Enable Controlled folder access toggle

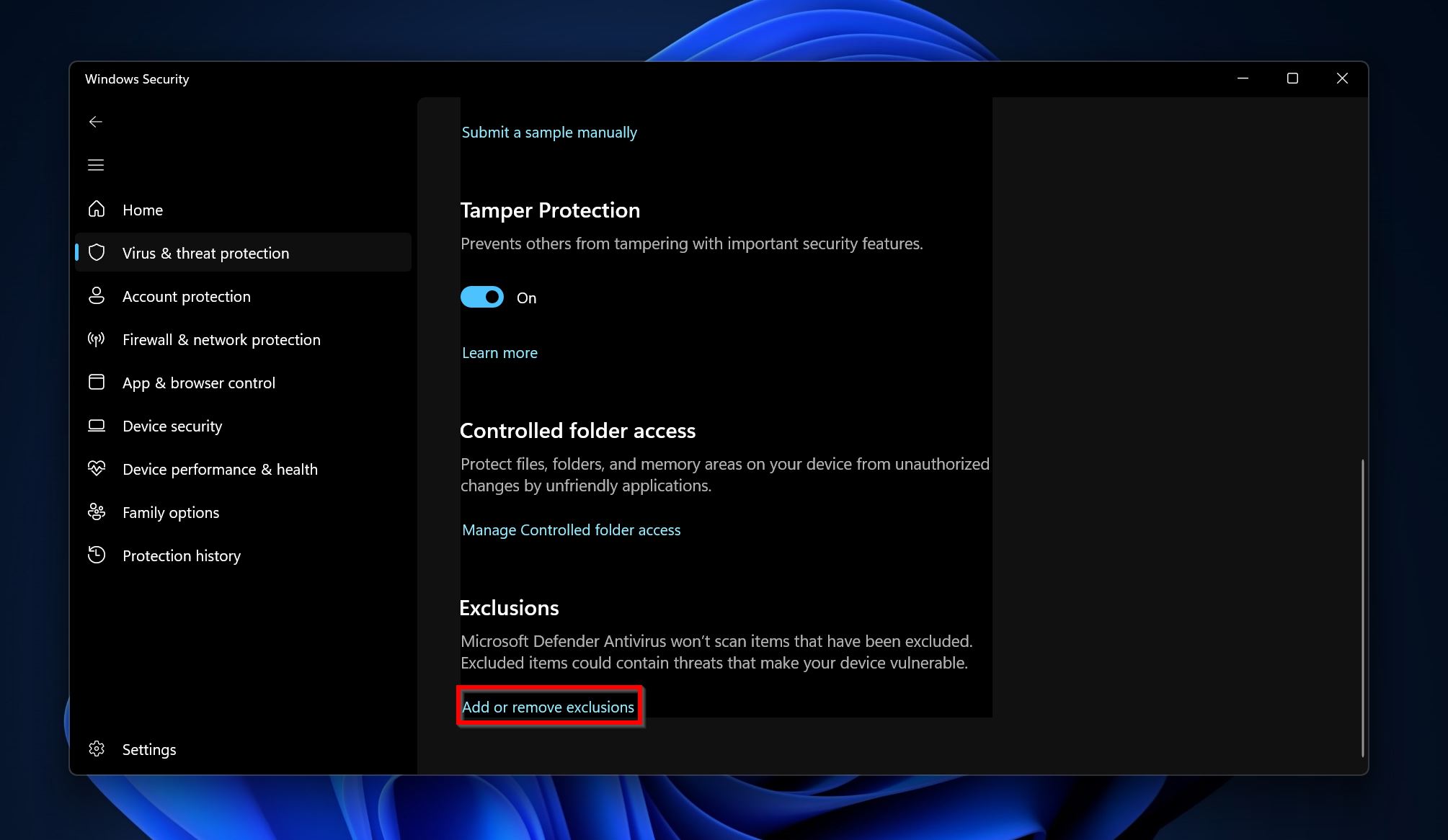[x=570, y=530]
